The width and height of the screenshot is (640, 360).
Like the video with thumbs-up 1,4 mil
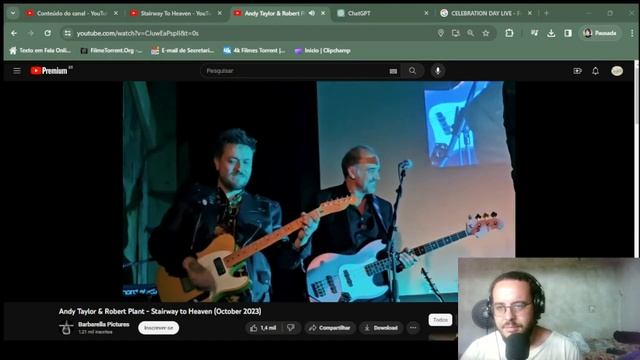(263, 328)
